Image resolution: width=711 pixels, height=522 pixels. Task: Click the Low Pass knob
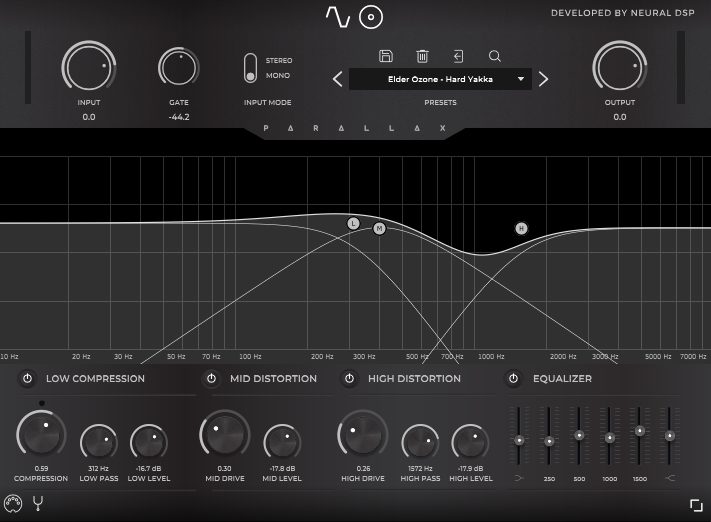coord(99,442)
